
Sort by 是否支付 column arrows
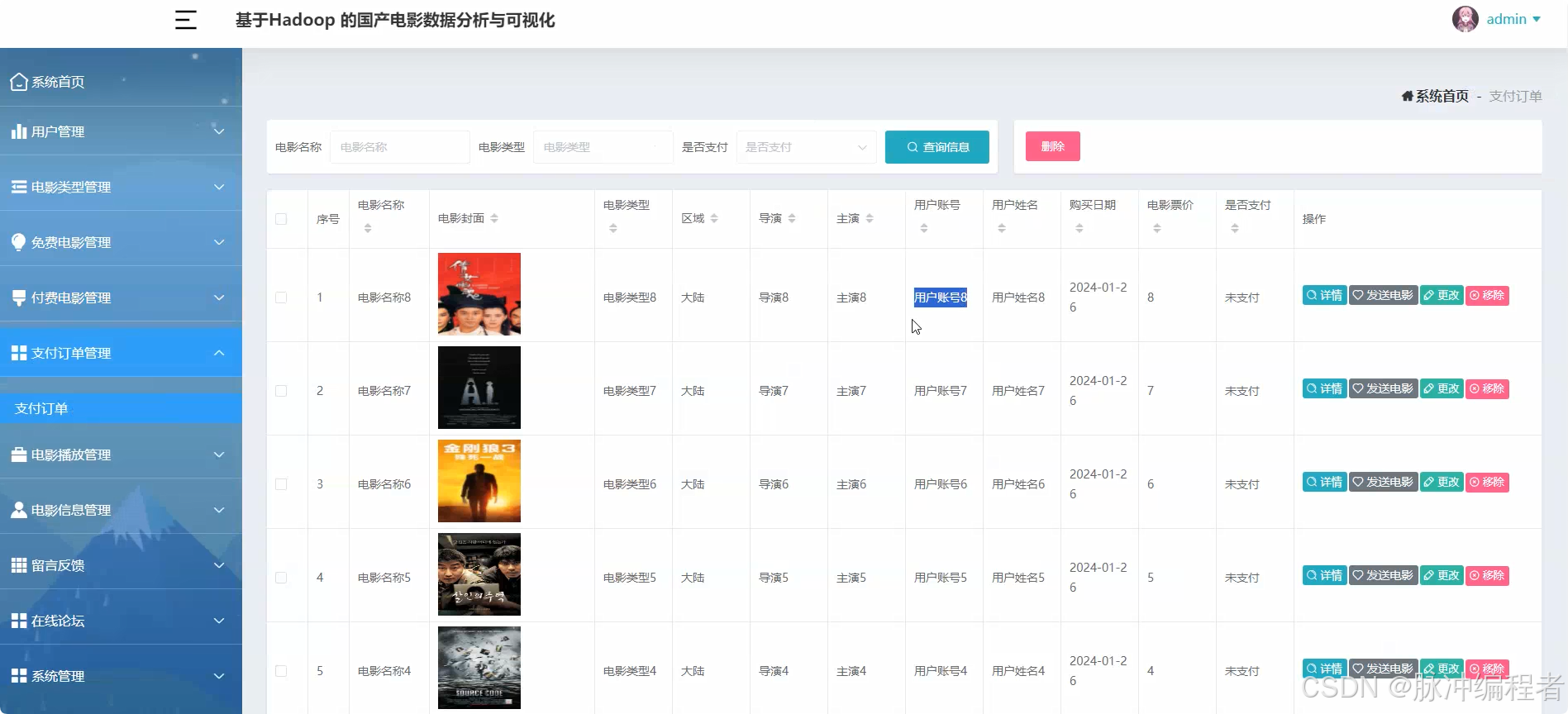coord(1235,229)
